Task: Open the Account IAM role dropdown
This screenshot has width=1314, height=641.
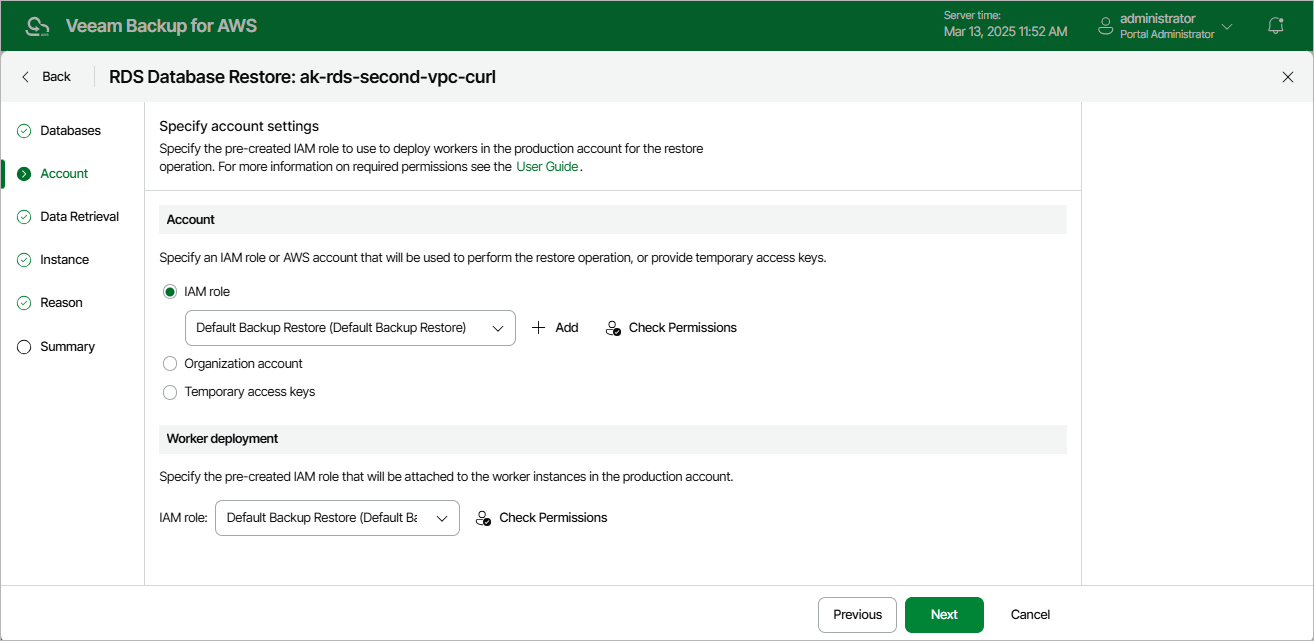Action: pos(350,328)
